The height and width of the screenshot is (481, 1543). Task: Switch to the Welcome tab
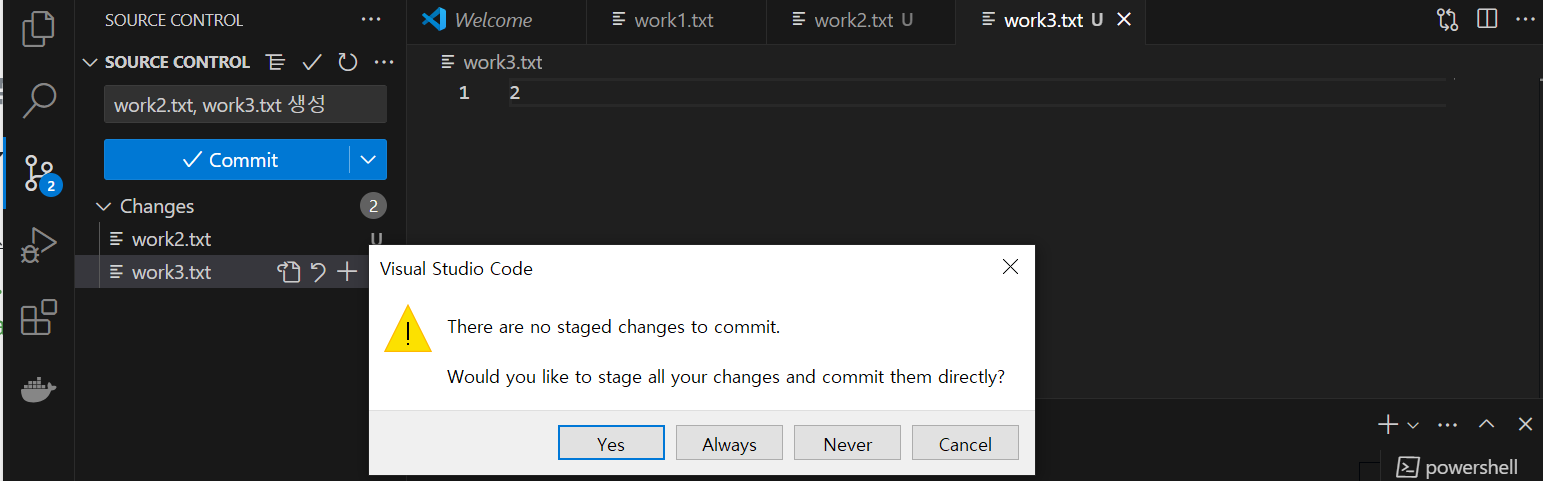coord(492,20)
